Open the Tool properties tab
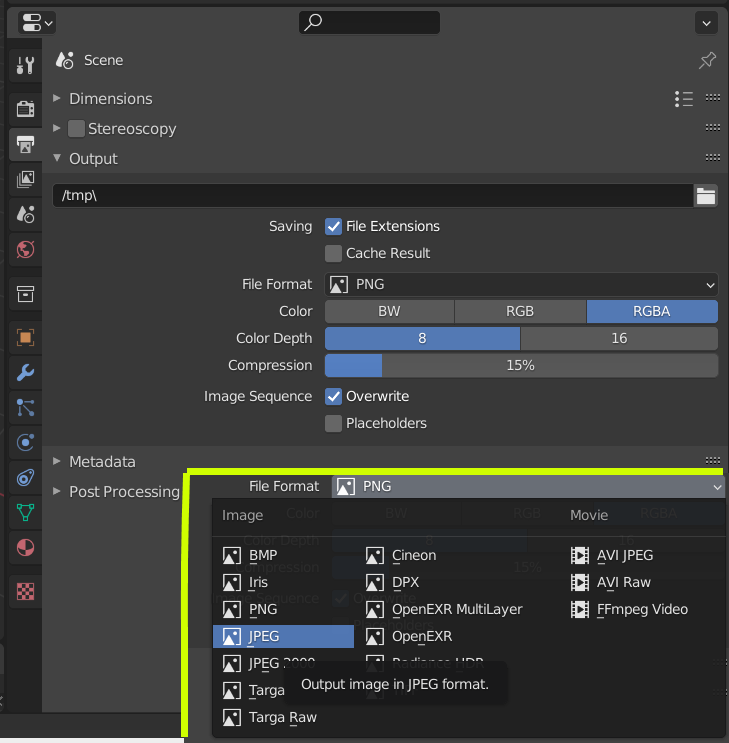The image size is (729, 743). pos(26,67)
